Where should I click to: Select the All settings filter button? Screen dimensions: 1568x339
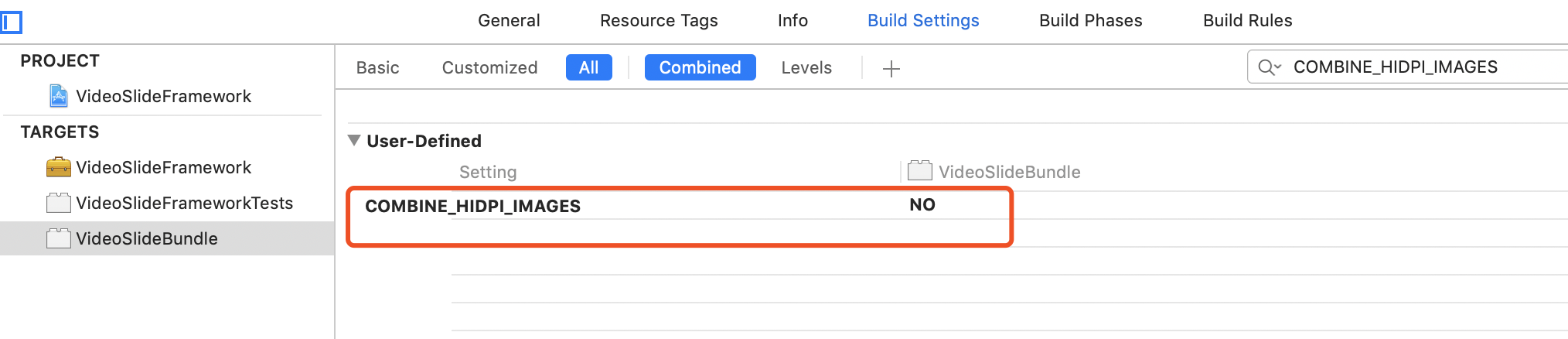coord(588,68)
